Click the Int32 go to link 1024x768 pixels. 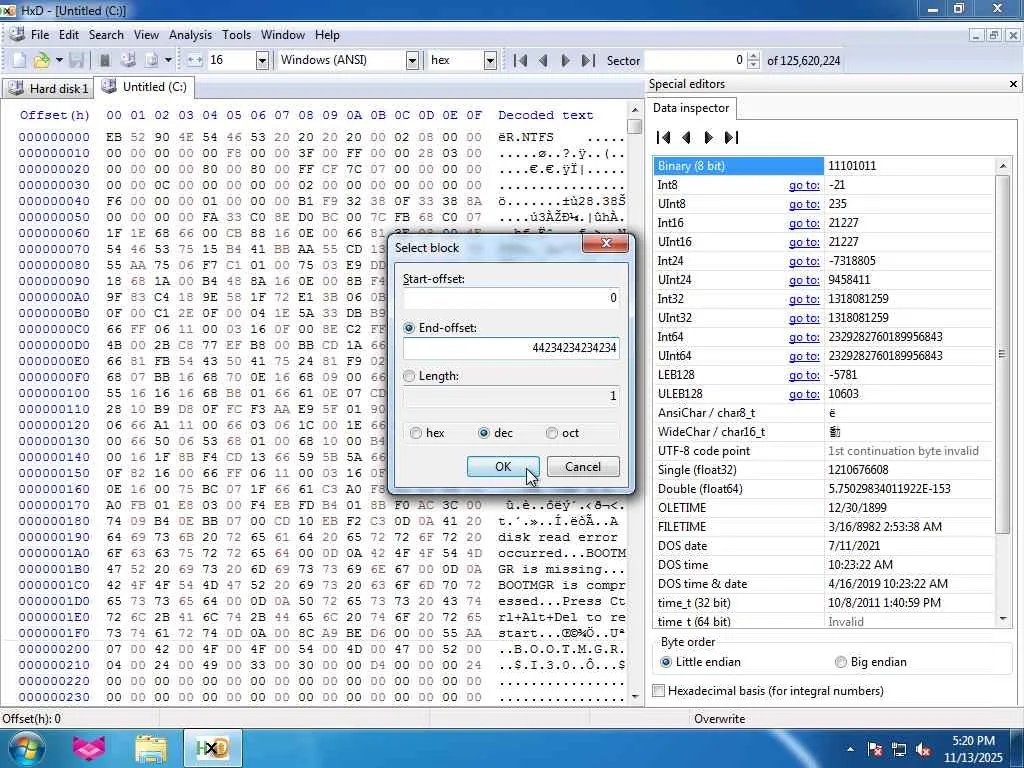(804, 298)
